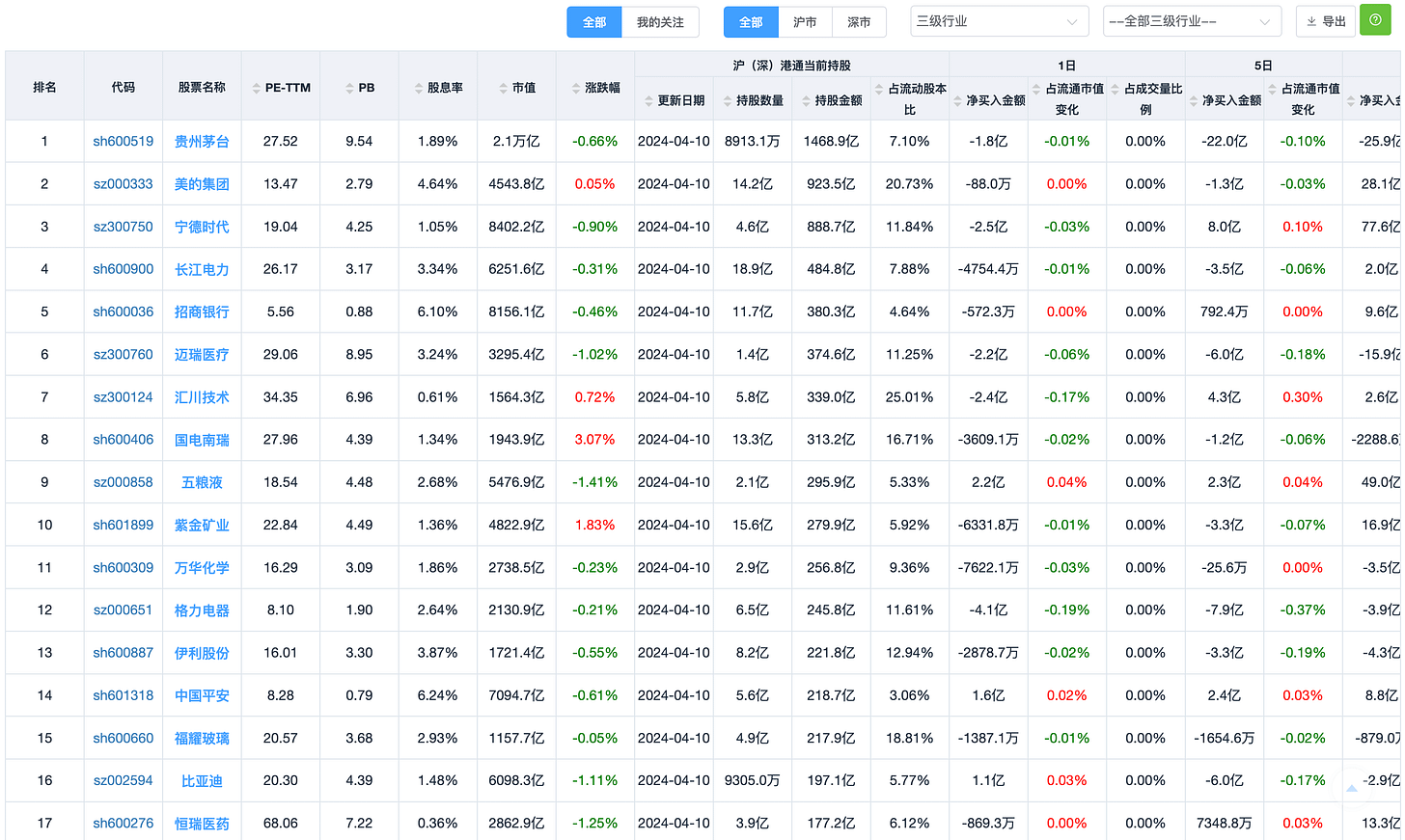Click 涨跌幅 value 3.07%

pos(594,440)
